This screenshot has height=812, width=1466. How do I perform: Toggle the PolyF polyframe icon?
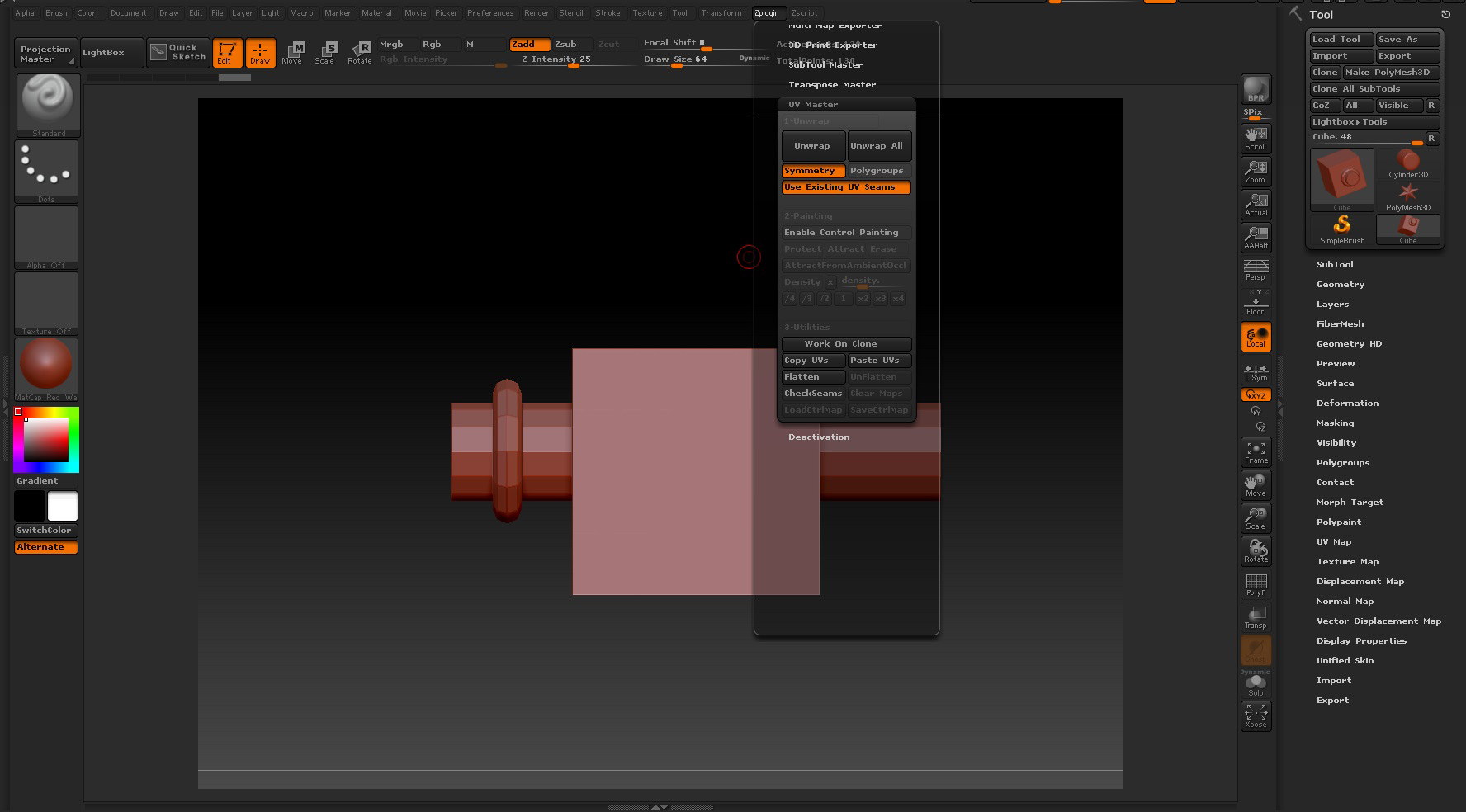(x=1256, y=585)
